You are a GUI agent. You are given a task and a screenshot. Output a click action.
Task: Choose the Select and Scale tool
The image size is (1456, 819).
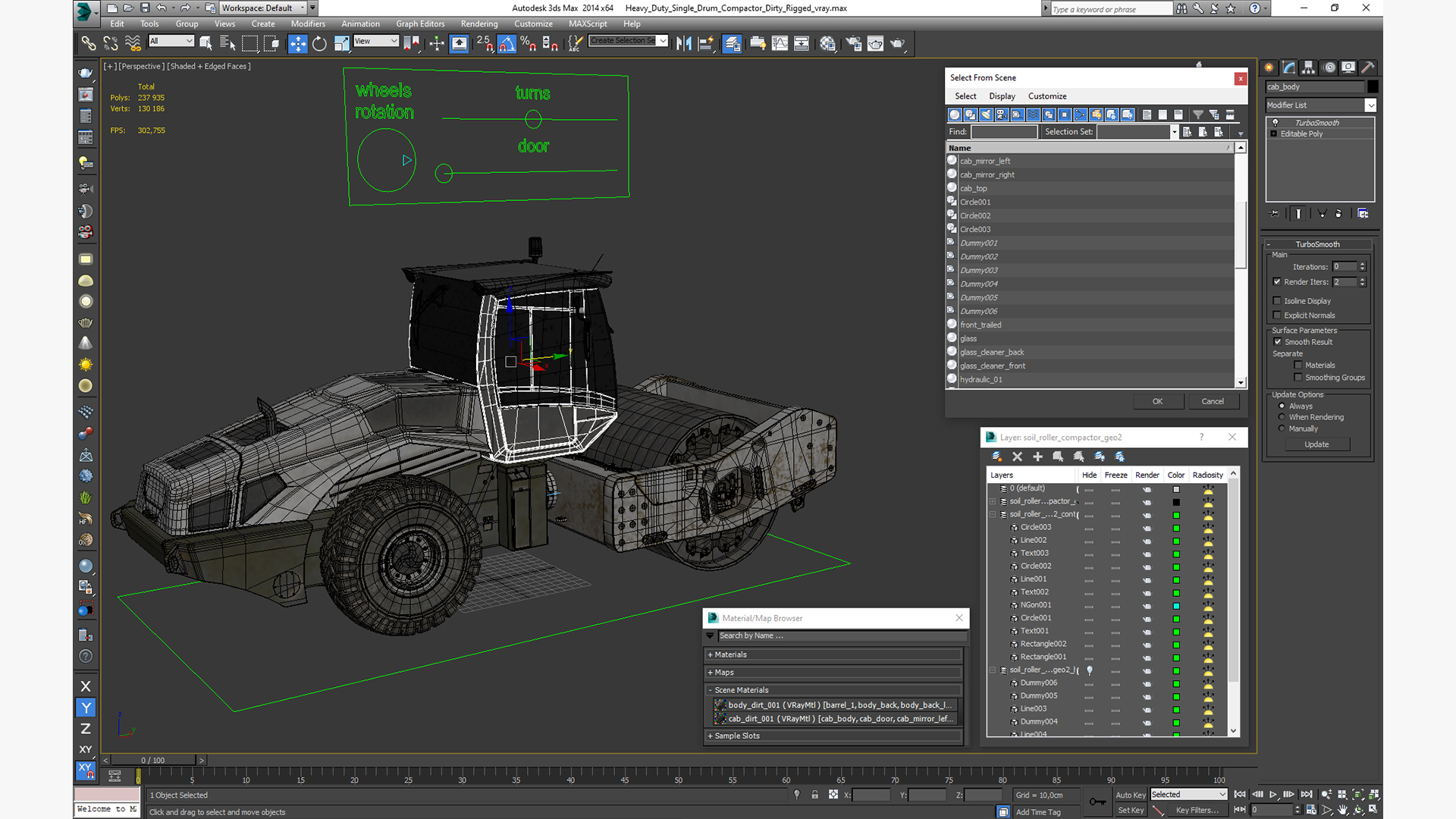[341, 43]
